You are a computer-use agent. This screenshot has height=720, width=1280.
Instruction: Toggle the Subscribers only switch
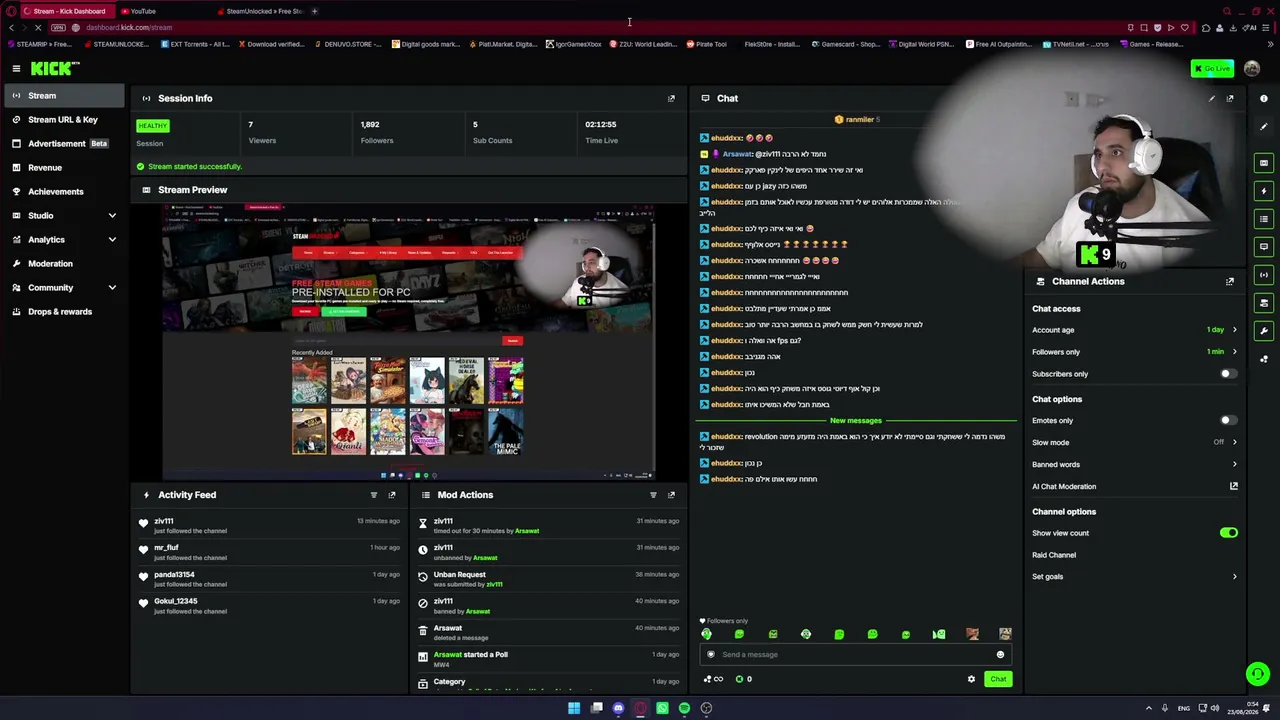pyautogui.click(x=1228, y=374)
